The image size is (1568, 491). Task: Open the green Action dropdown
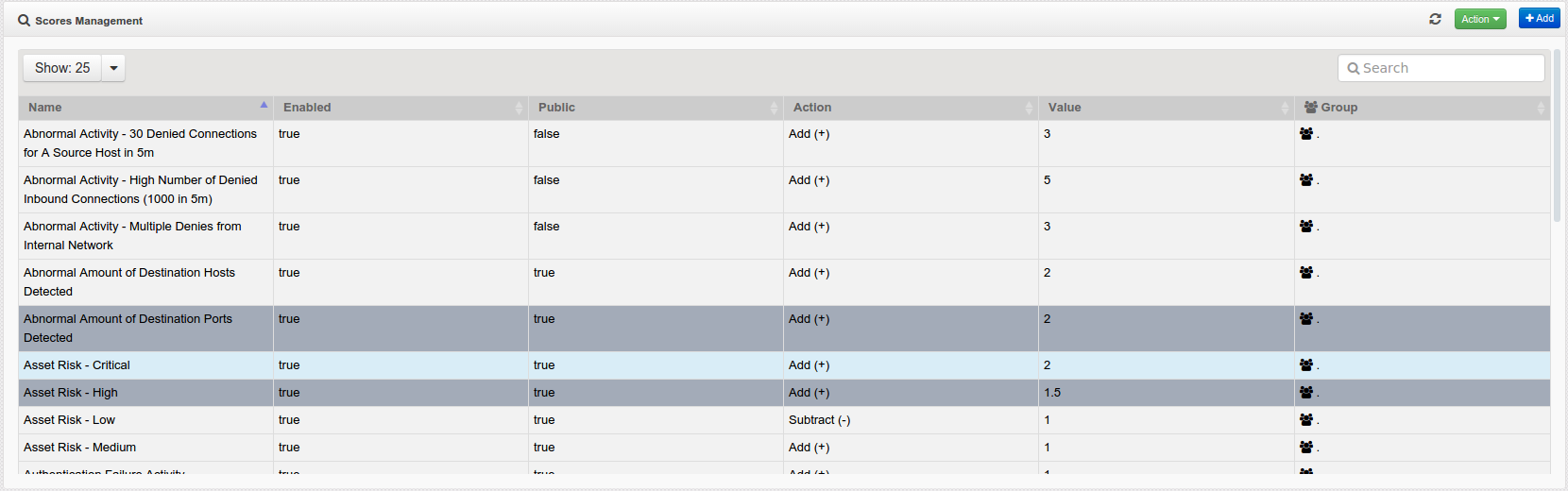pos(1479,19)
